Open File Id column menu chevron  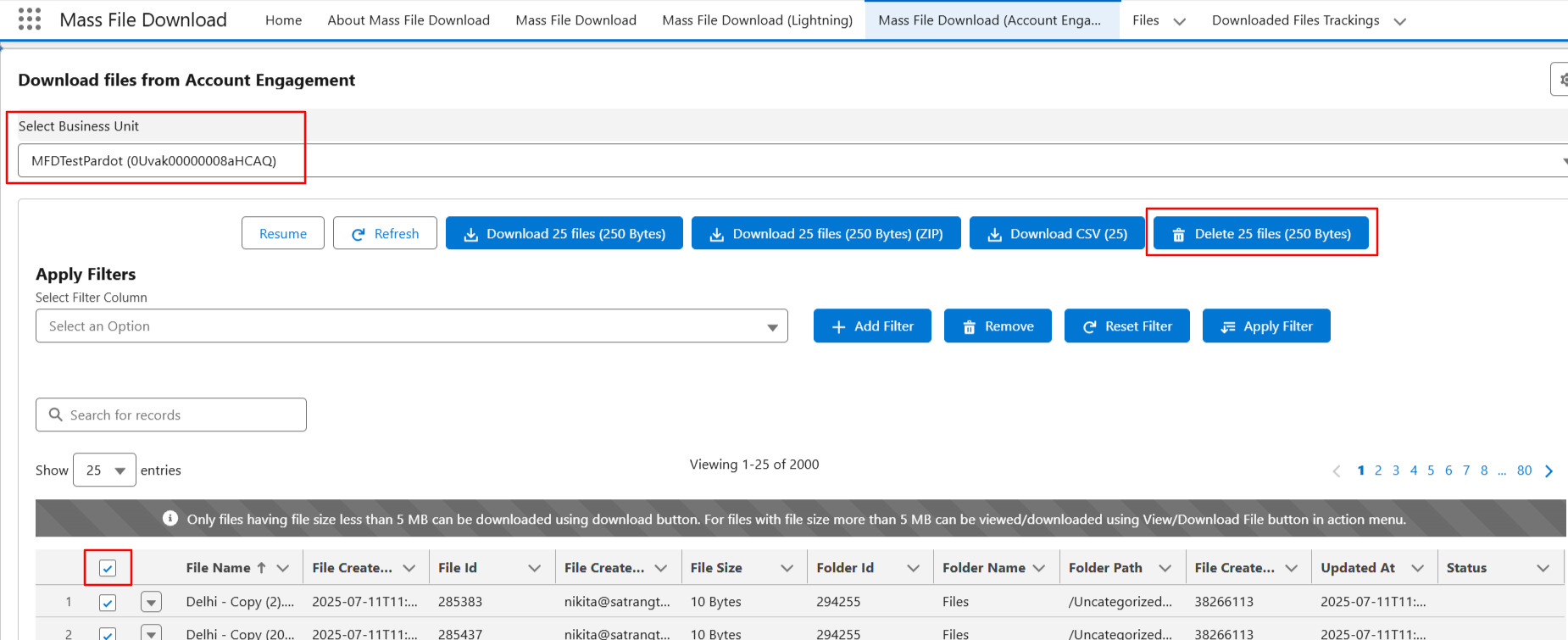[x=534, y=568]
